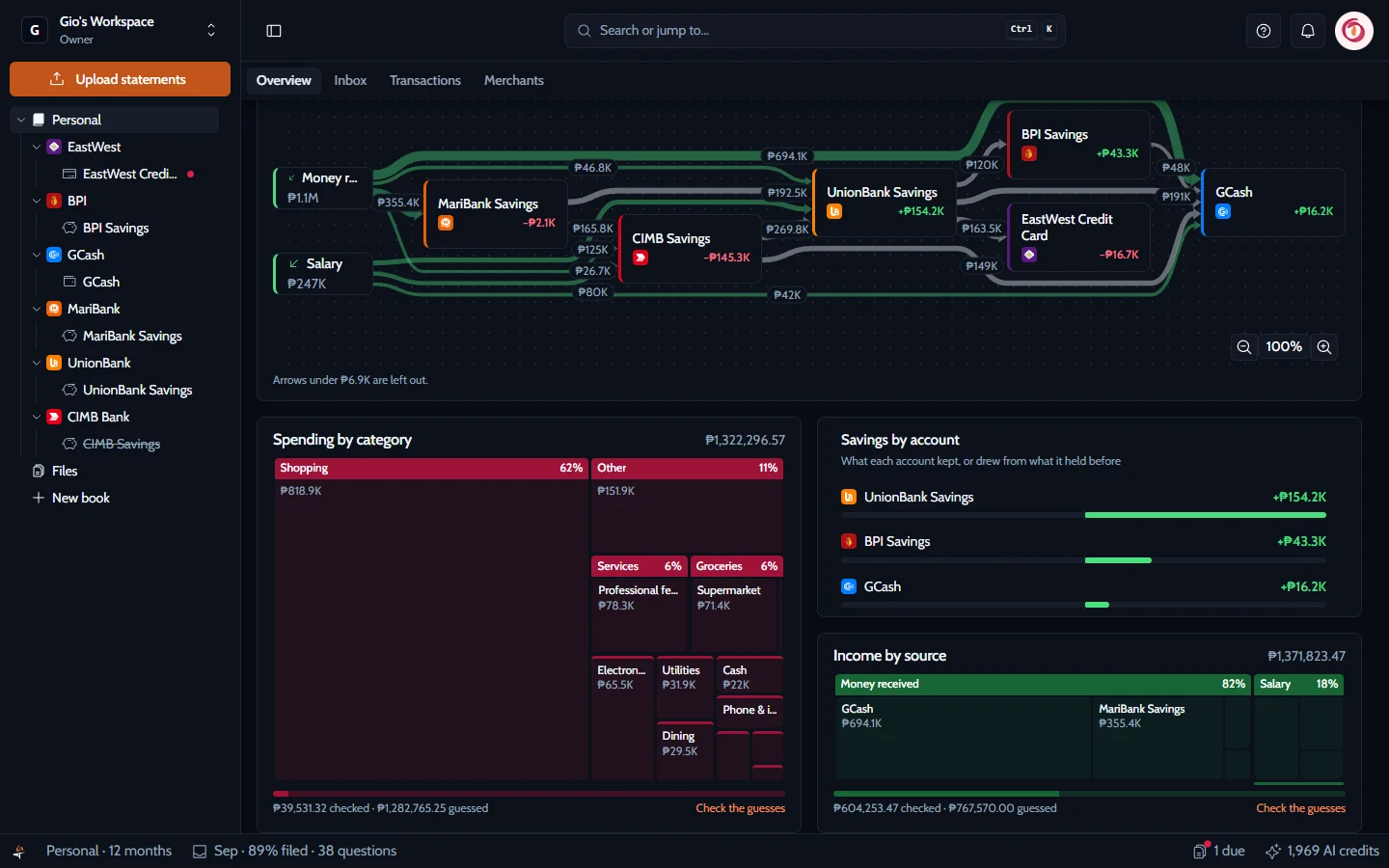Screen dimensions: 1389x868
Task: Open Gio's Workspace switcher dropdown
Action: pyautogui.click(x=211, y=30)
